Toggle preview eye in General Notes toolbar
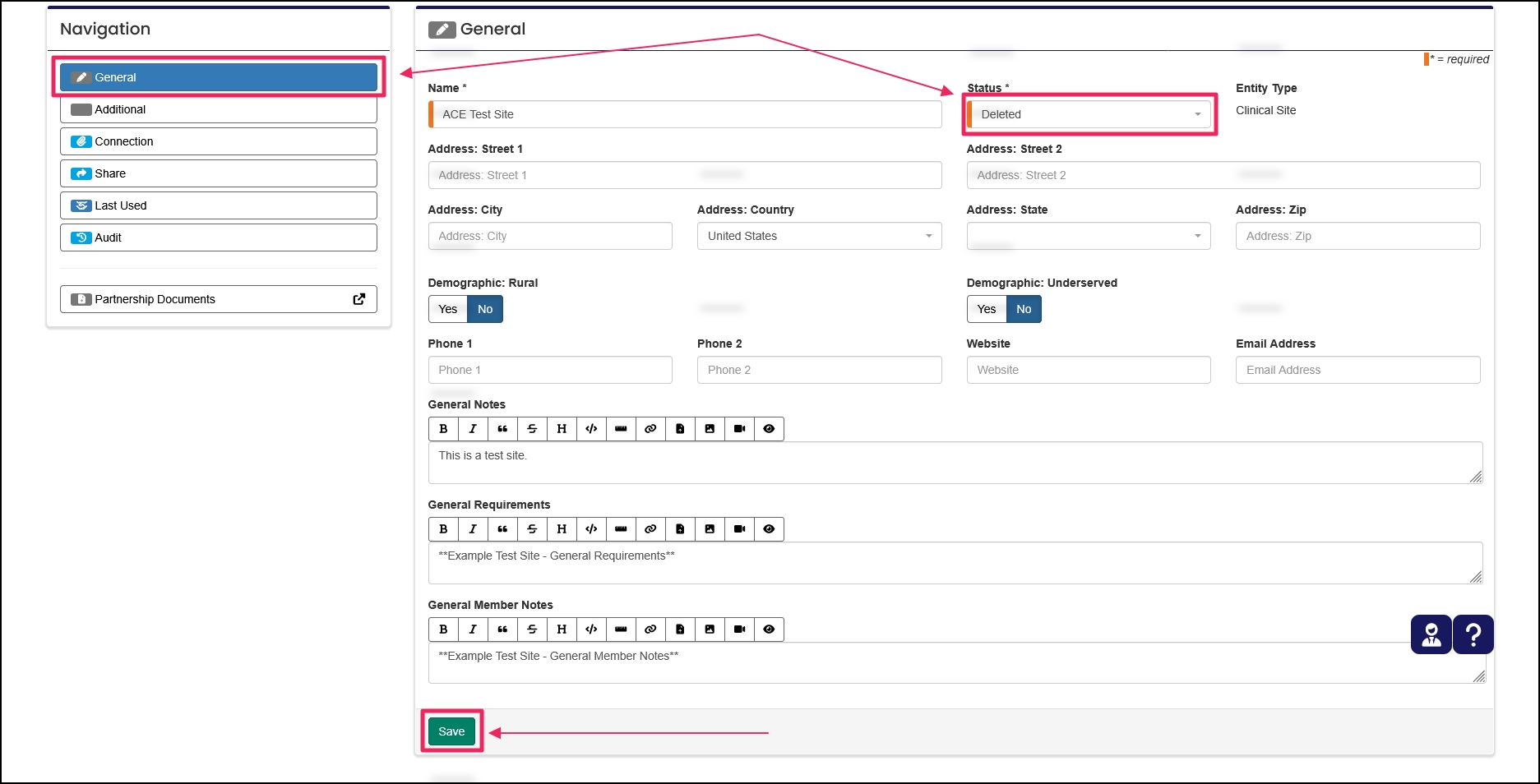 [x=769, y=429]
